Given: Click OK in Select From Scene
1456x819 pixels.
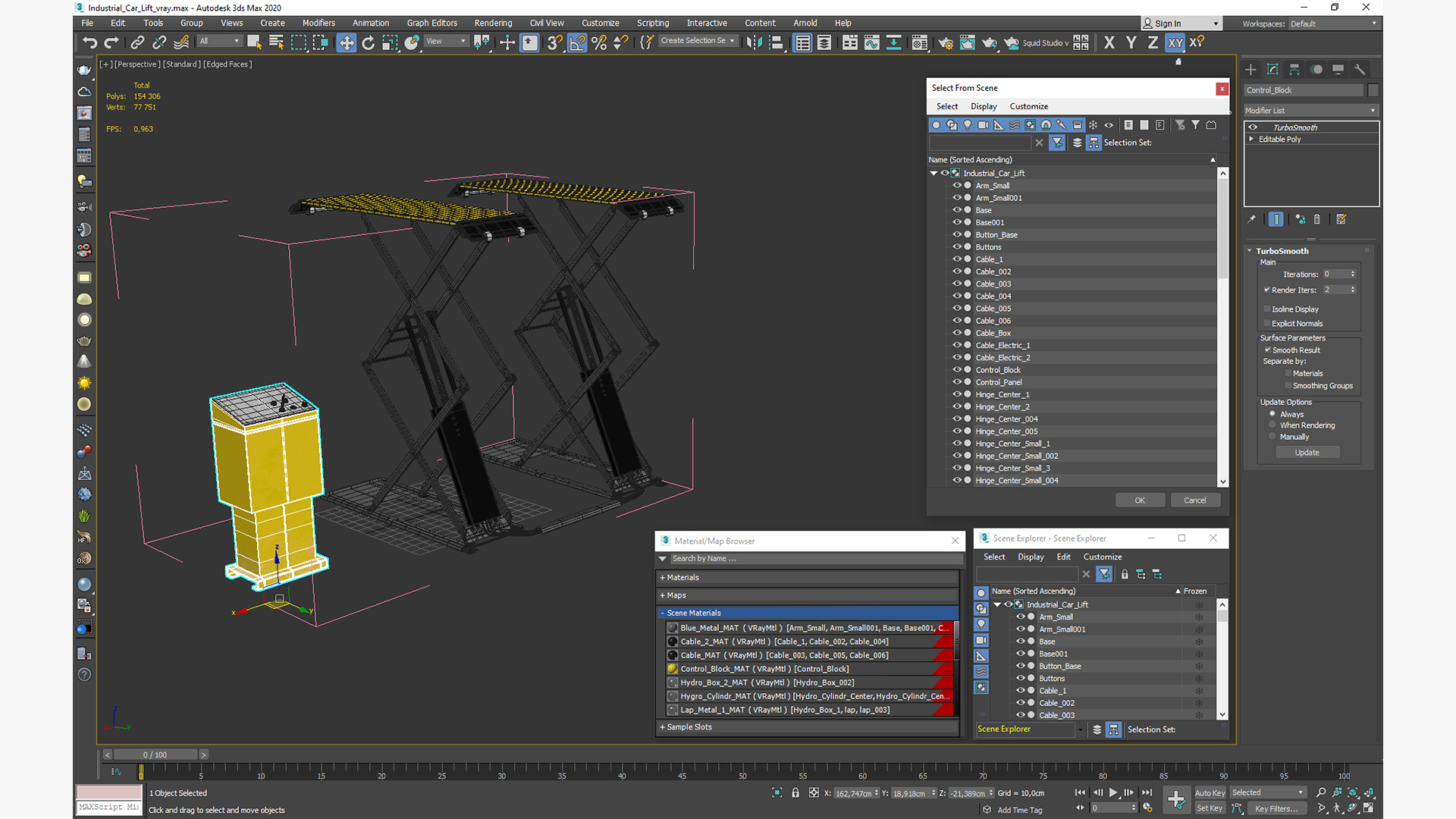Looking at the screenshot, I should pyautogui.click(x=1140, y=500).
